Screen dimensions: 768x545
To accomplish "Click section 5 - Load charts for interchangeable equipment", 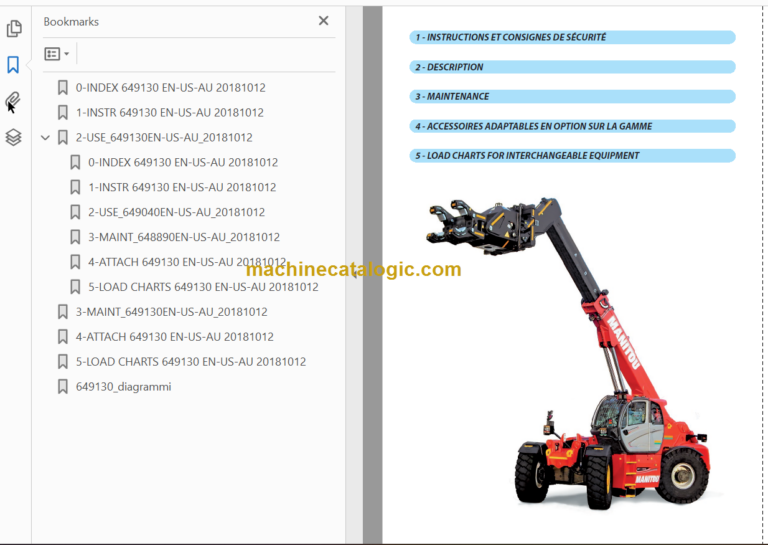I will 572,156.
